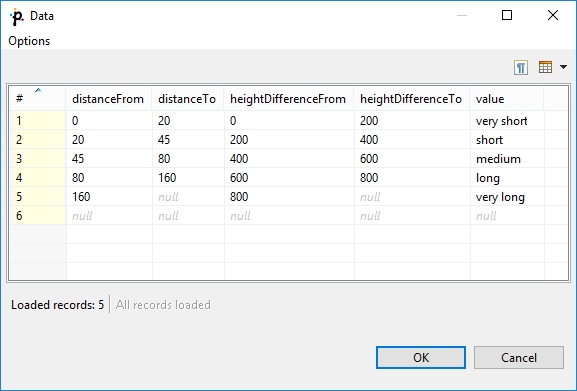Click the OK button
Viewport: 577px width, 391px height.
421,357
